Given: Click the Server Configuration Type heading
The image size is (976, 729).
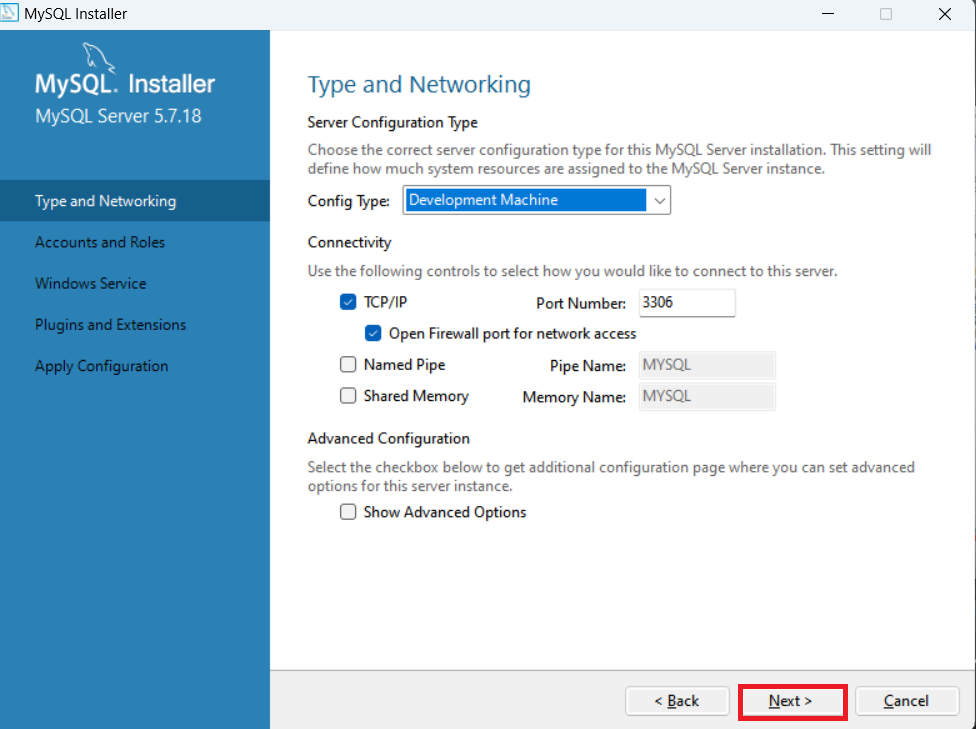Looking at the screenshot, I should point(393,123).
